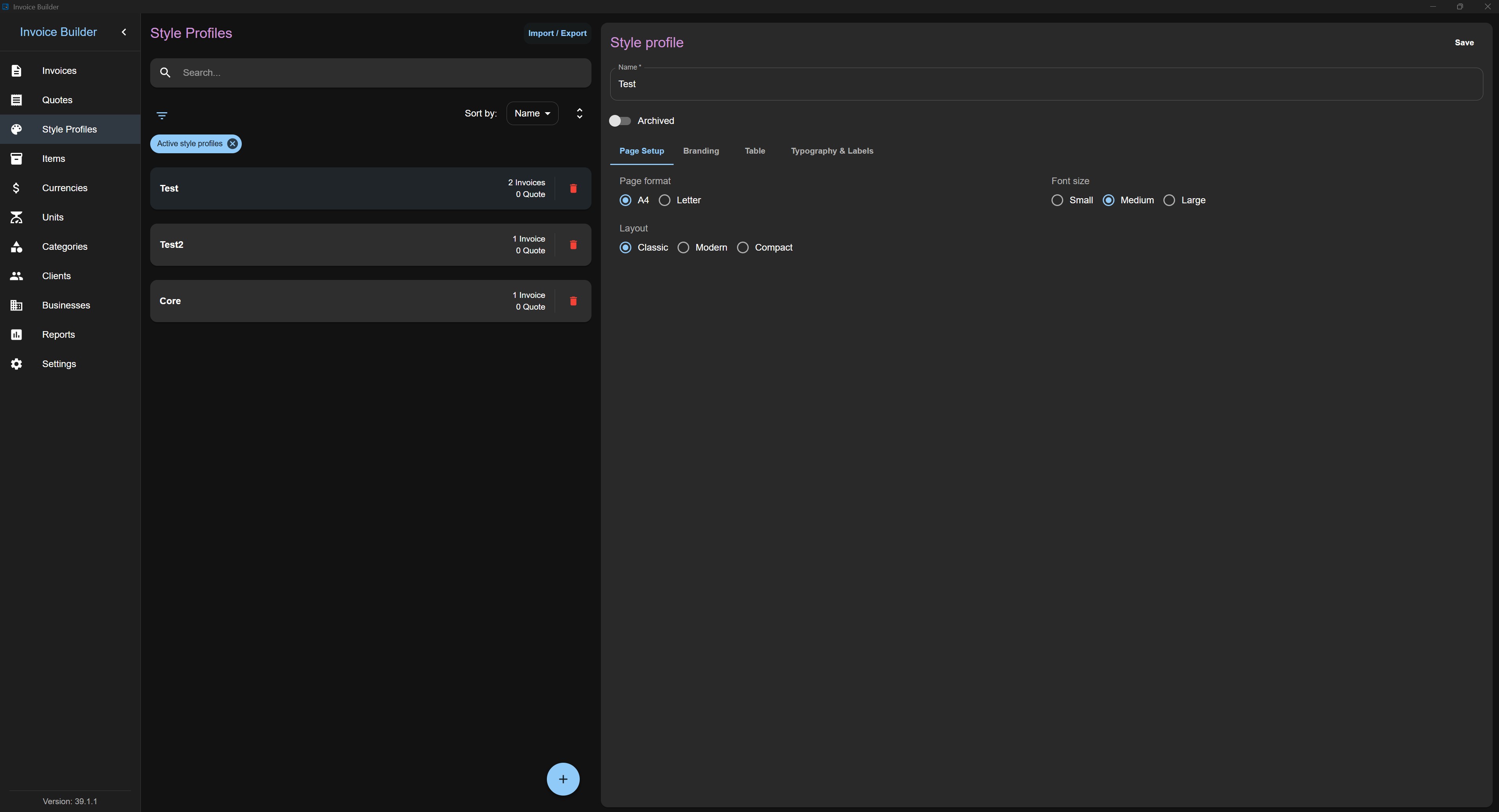This screenshot has width=1499, height=812.
Task: Open the Invoices sidebar icon
Action: coord(16,70)
